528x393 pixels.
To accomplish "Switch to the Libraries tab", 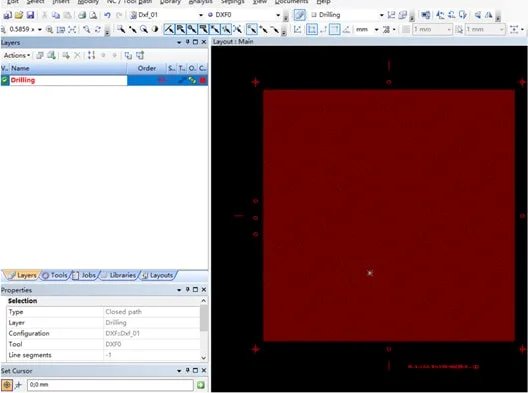I will coord(119,275).
